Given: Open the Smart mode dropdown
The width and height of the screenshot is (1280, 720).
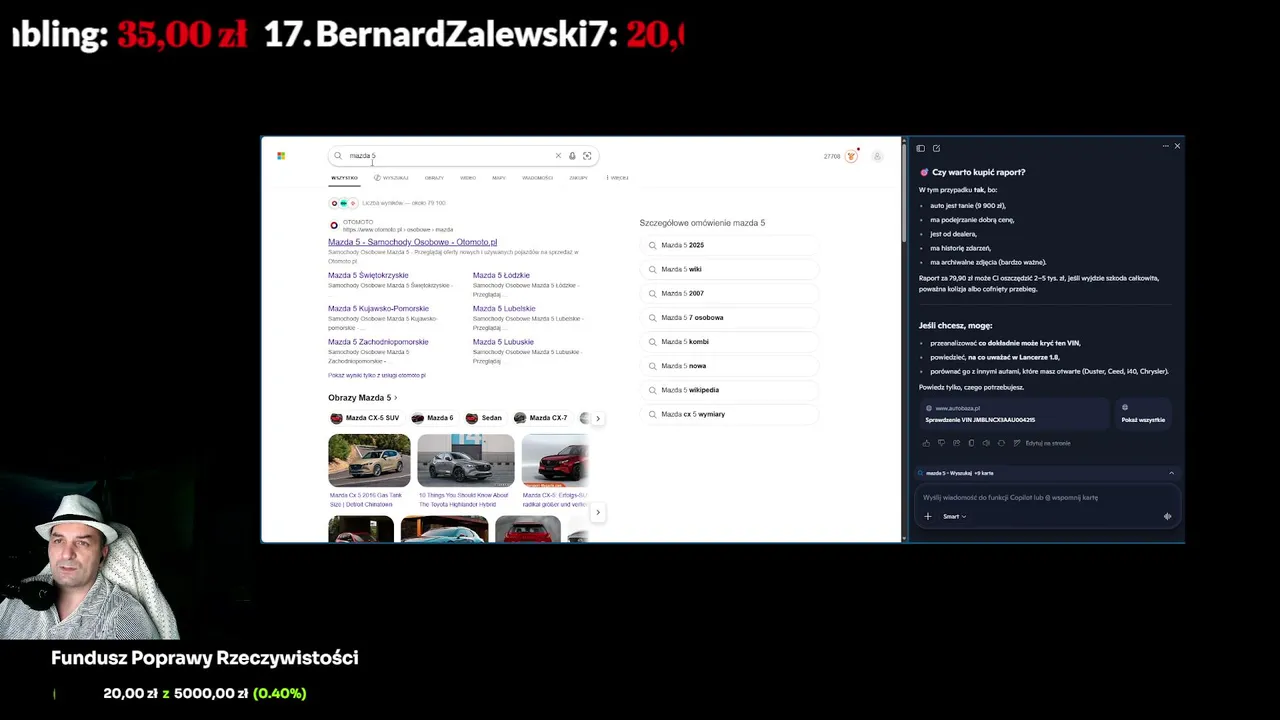Looking at the screenshot, I should [954, 516].
